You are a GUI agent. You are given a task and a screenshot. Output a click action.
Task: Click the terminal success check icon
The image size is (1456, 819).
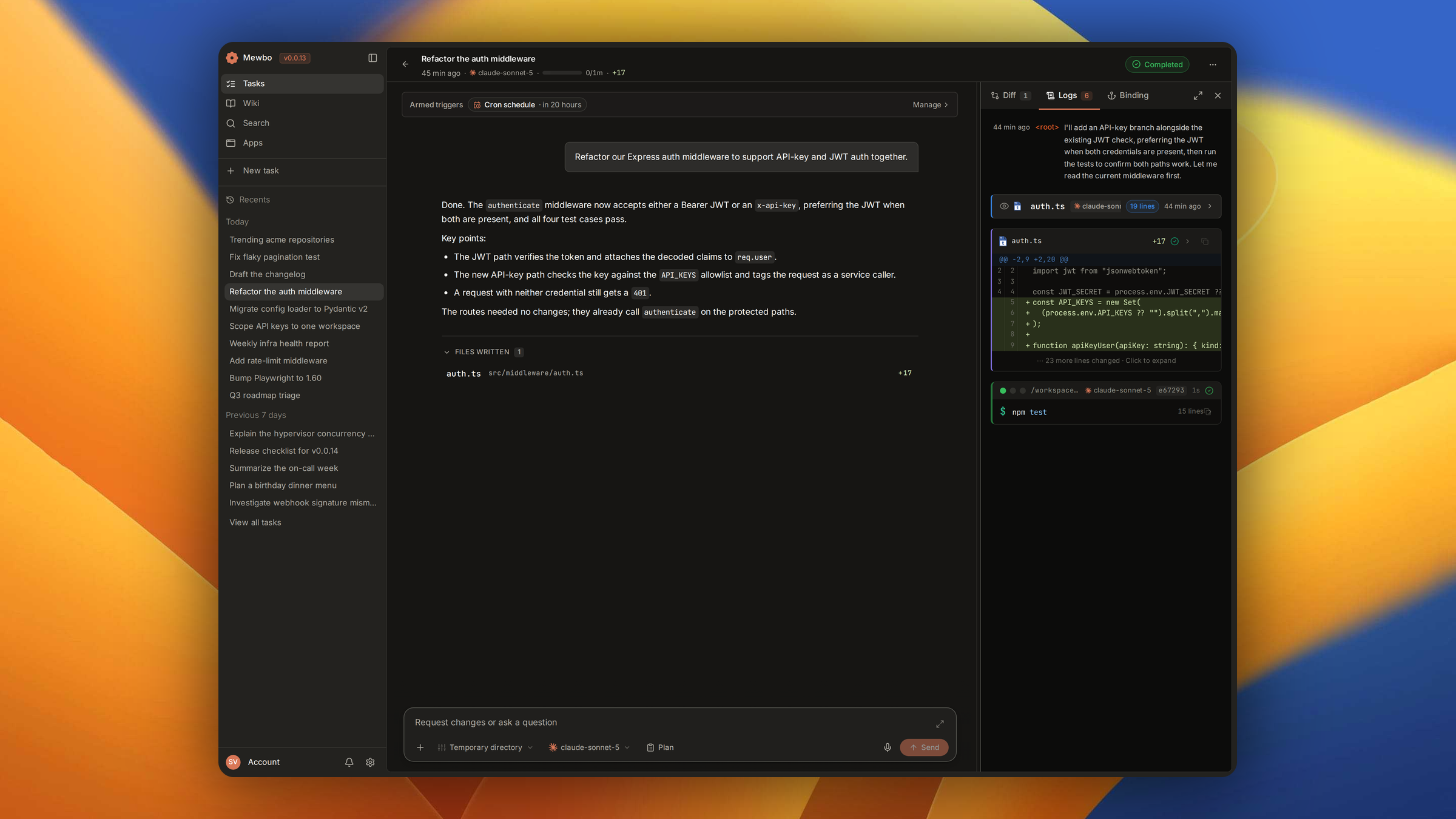(x=1209, y=391)
